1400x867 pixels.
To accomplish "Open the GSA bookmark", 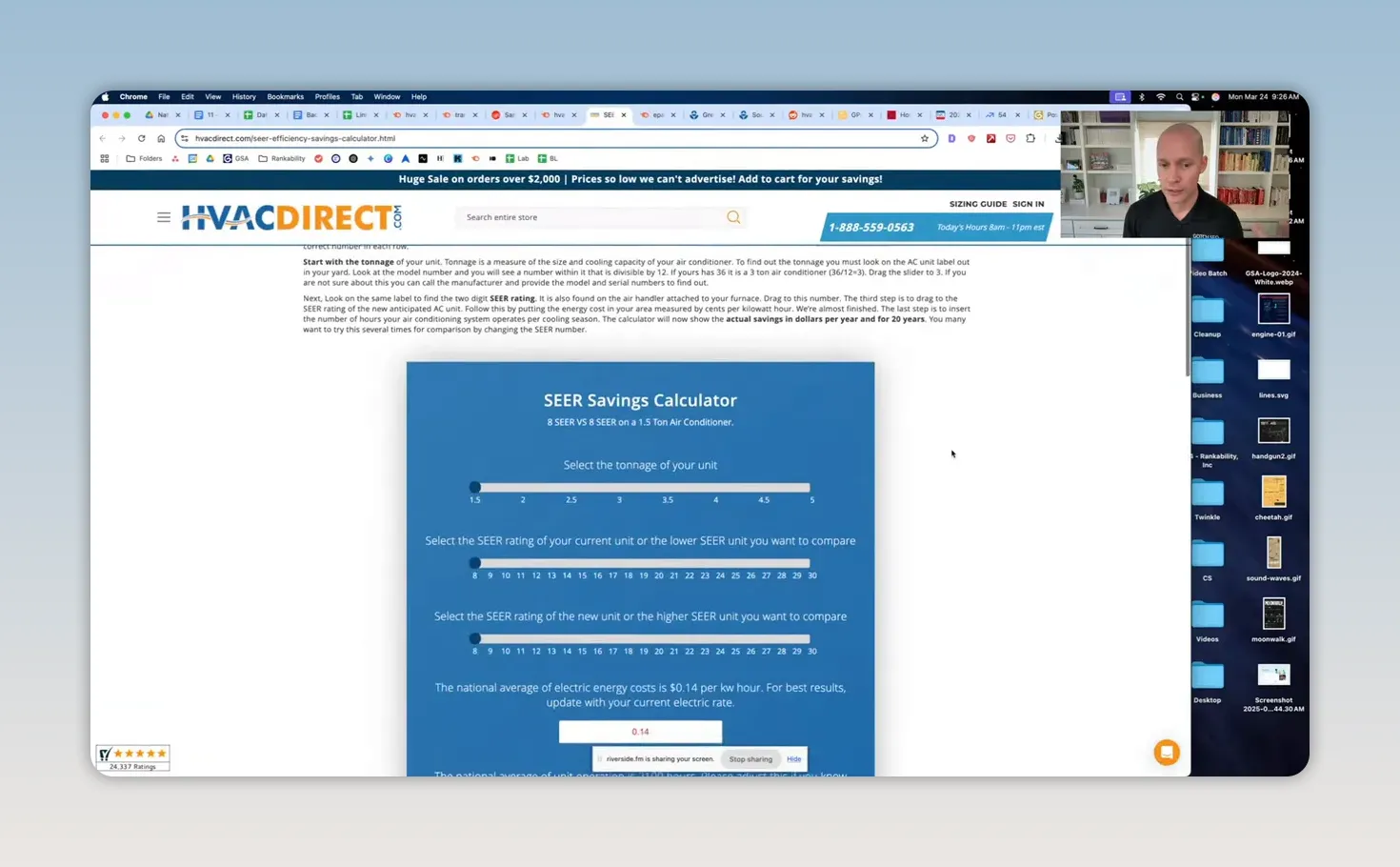I will pos(236,158).
